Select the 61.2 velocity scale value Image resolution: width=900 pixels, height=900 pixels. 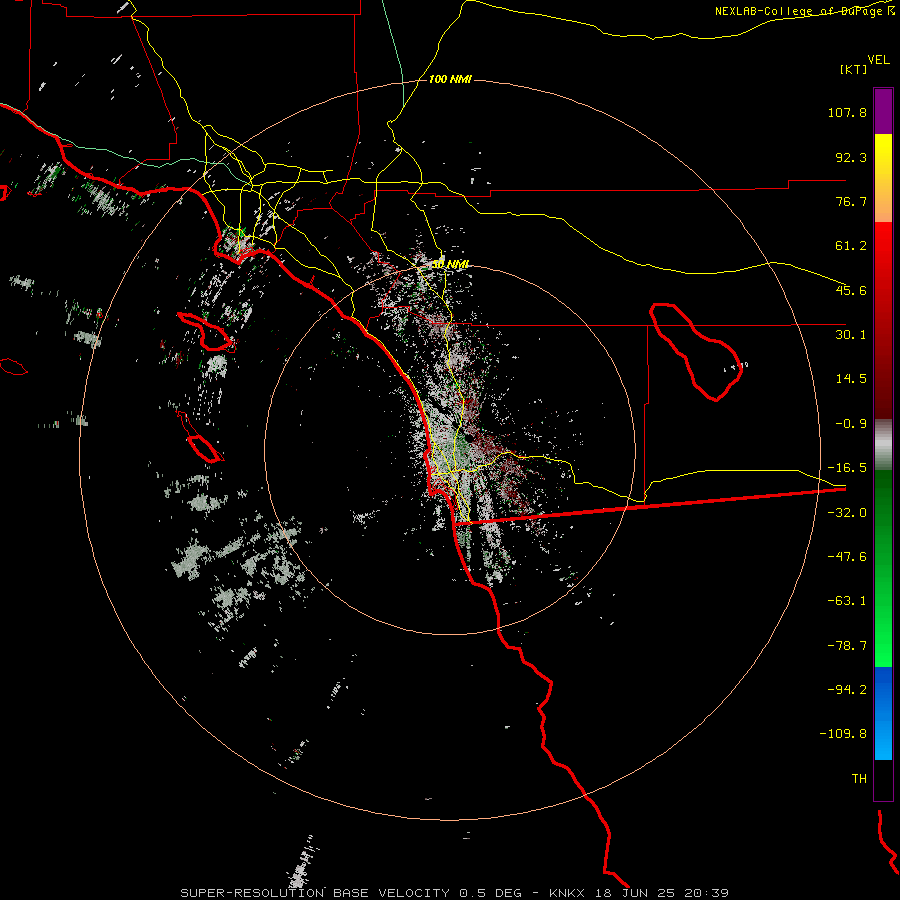851,246
